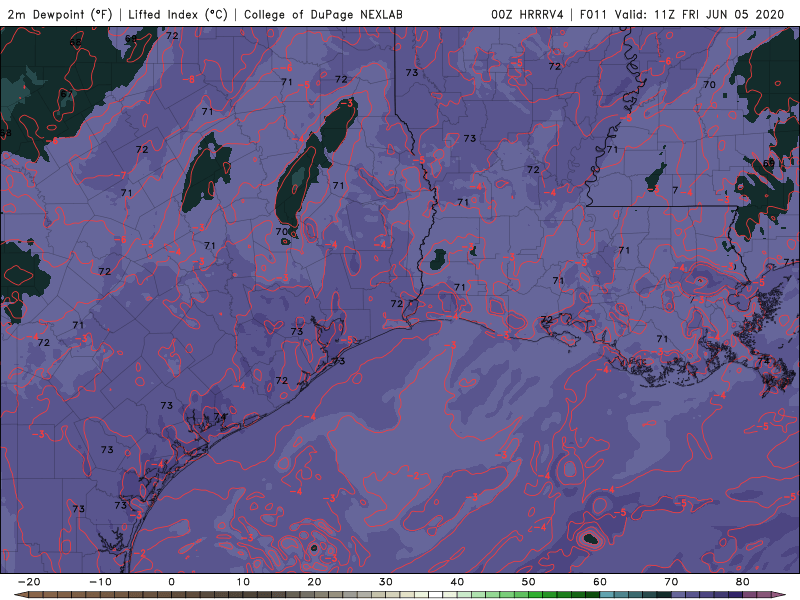Image resolution: width=800 pixels, height=600 pixels.
Task: Select the "-10" tick label on the color scale
Action: click(x=100, y=582)
